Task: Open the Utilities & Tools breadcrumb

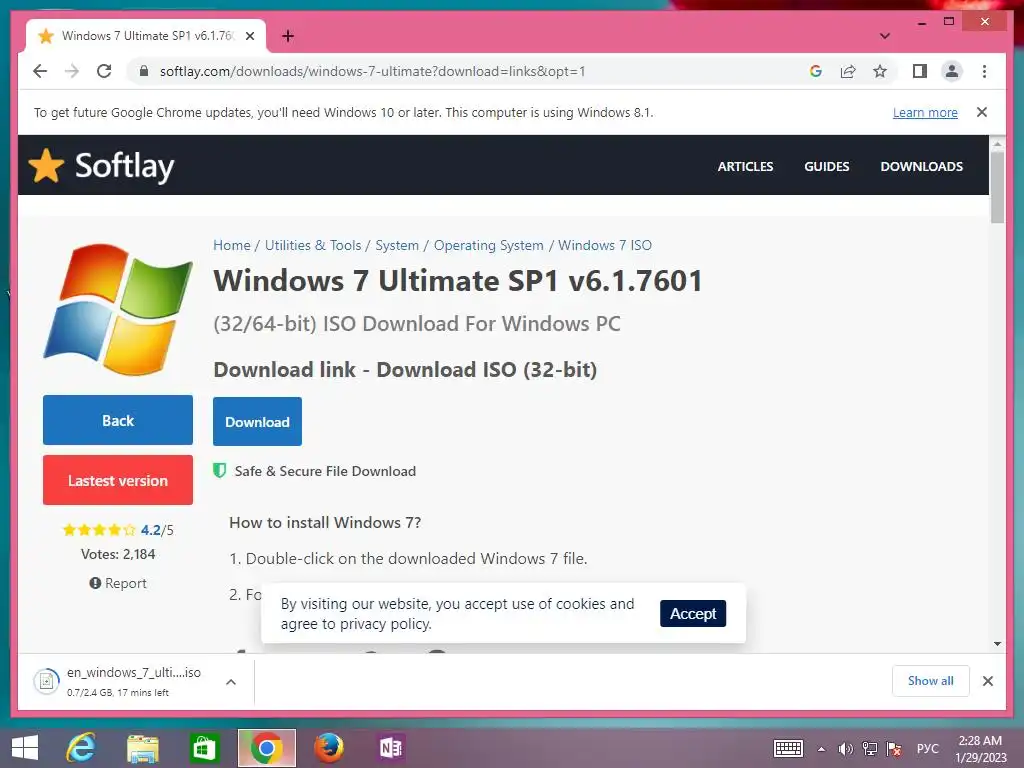Action: coord(313,246)
